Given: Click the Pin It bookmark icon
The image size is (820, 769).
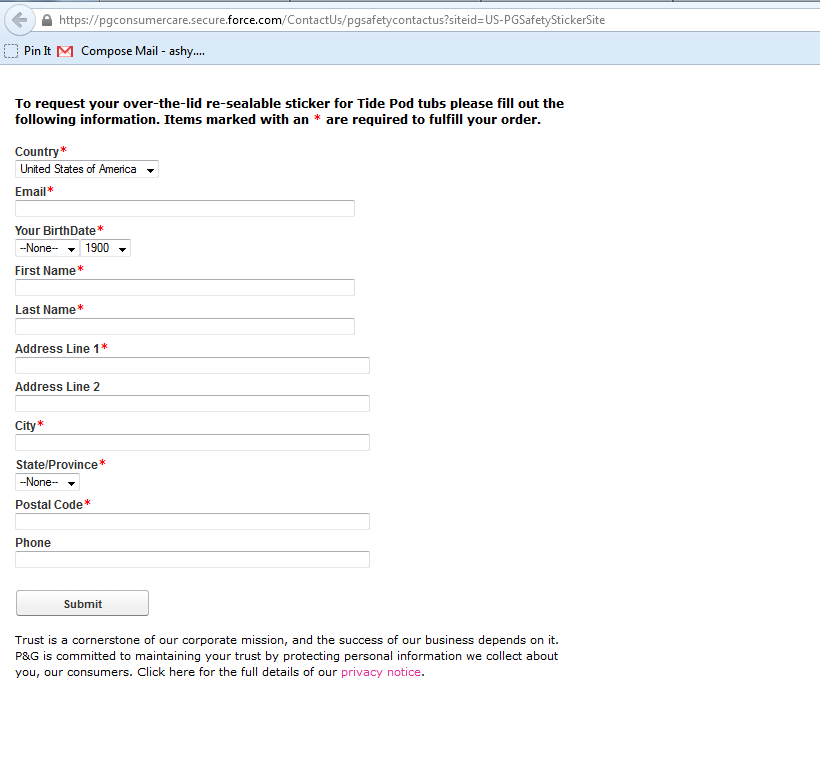Looking at the screenshot, I should click(11, 51).
